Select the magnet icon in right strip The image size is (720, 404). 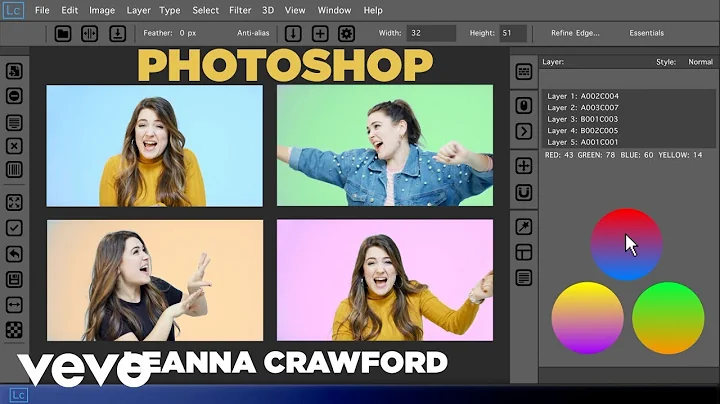(523, 193)
